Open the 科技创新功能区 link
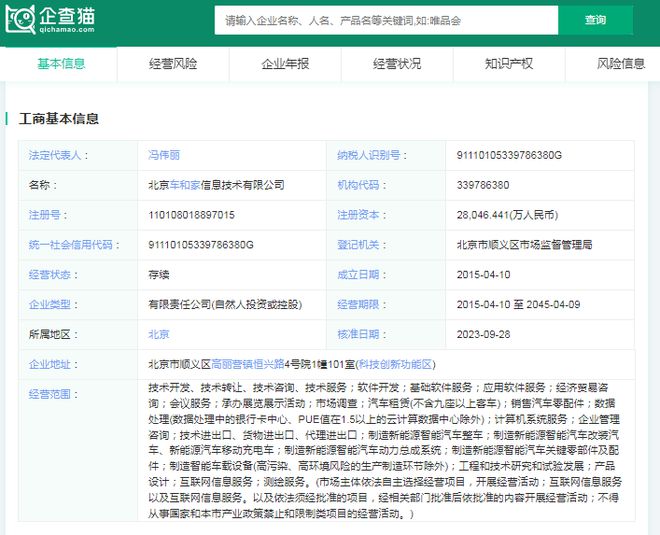Image resolution: width=660 pixels, height=535 pixels. (395, 365)
